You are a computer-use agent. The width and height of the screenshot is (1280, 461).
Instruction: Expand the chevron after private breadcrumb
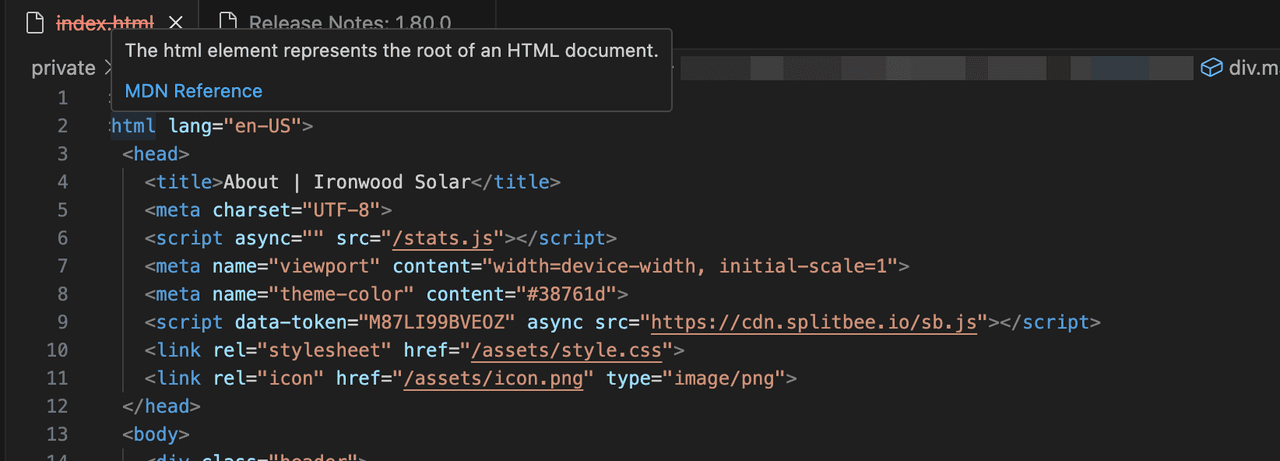(x=108, y=68)
